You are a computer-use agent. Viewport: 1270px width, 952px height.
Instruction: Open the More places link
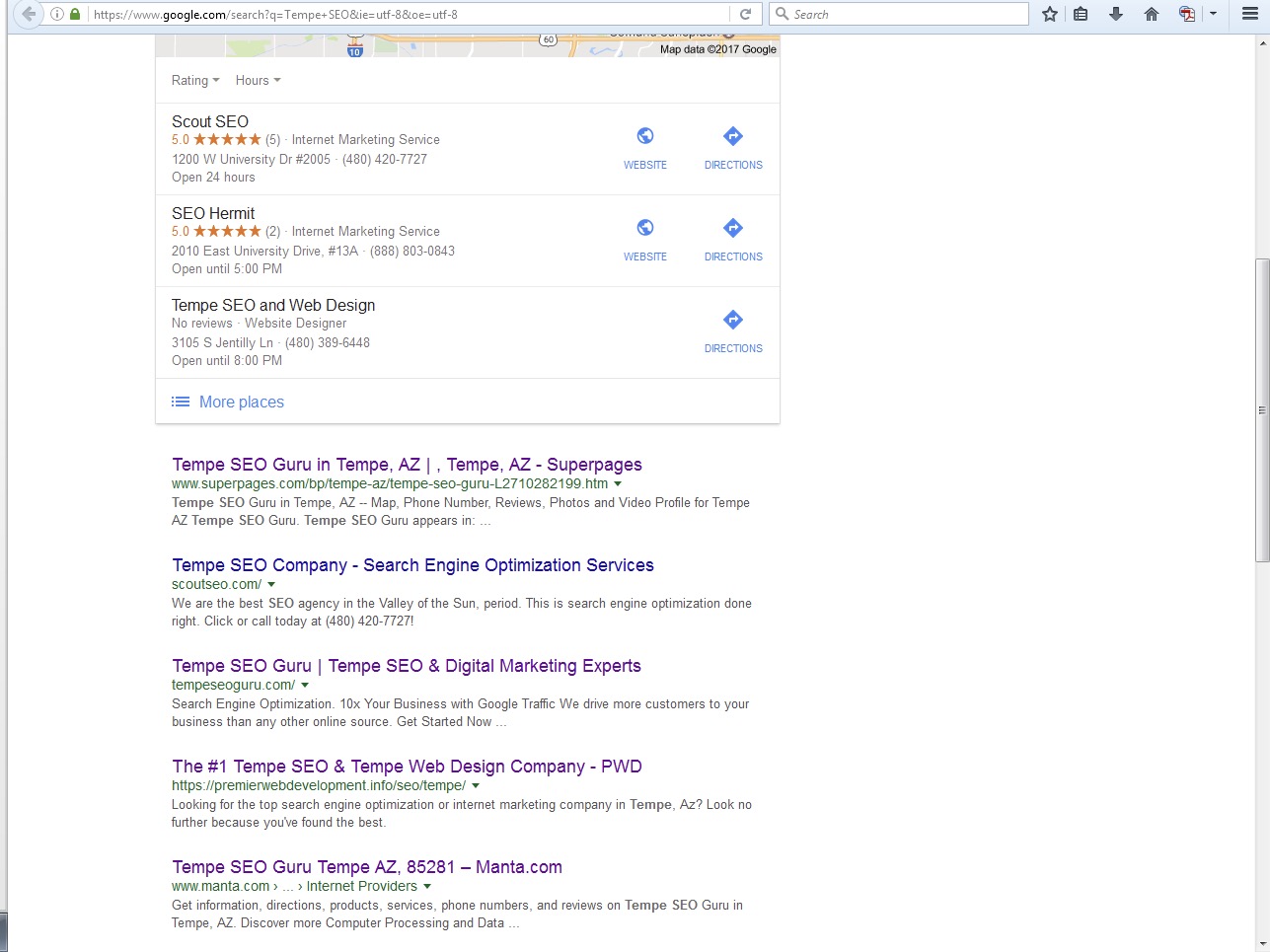click(242, 402)
